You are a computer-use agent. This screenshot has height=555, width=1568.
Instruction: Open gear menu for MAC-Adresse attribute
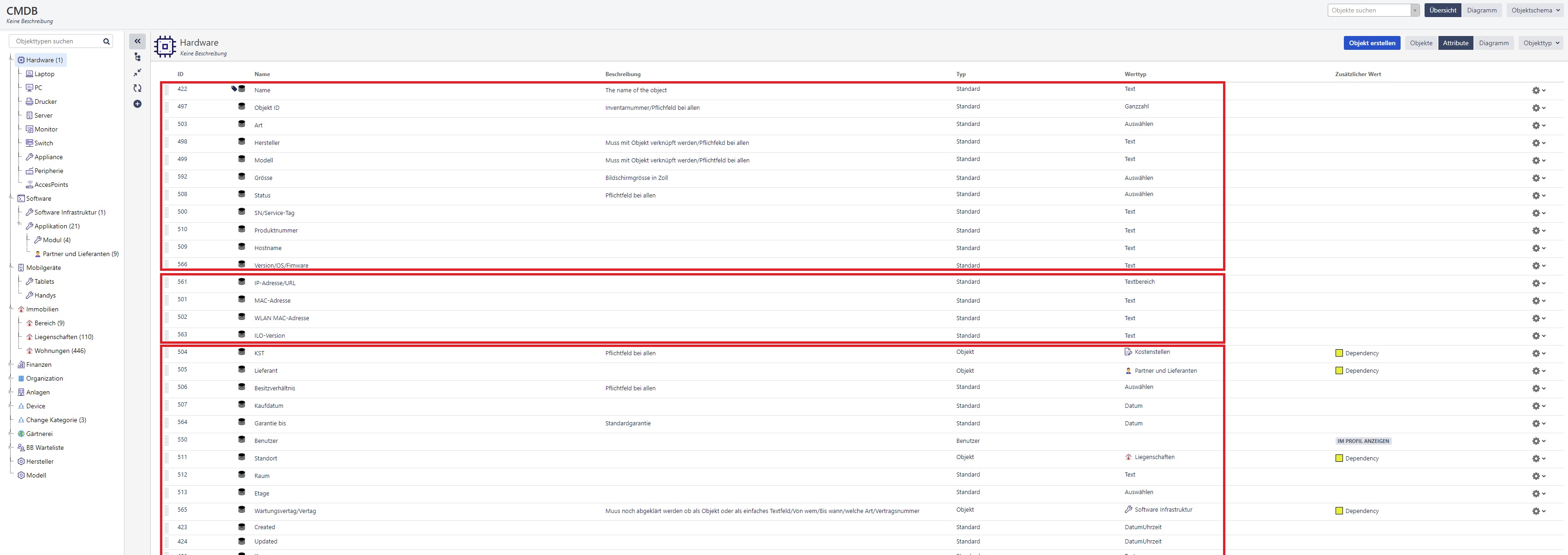(x=1539, y=301)
